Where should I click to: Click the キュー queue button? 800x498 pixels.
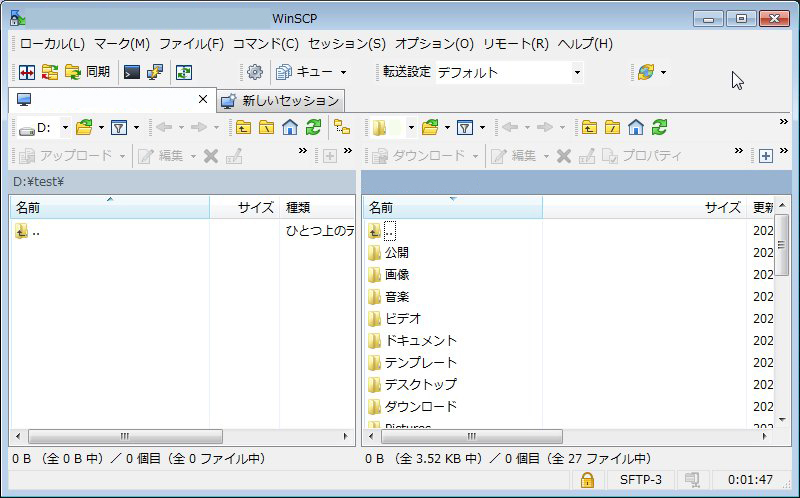tap(305, 72)
